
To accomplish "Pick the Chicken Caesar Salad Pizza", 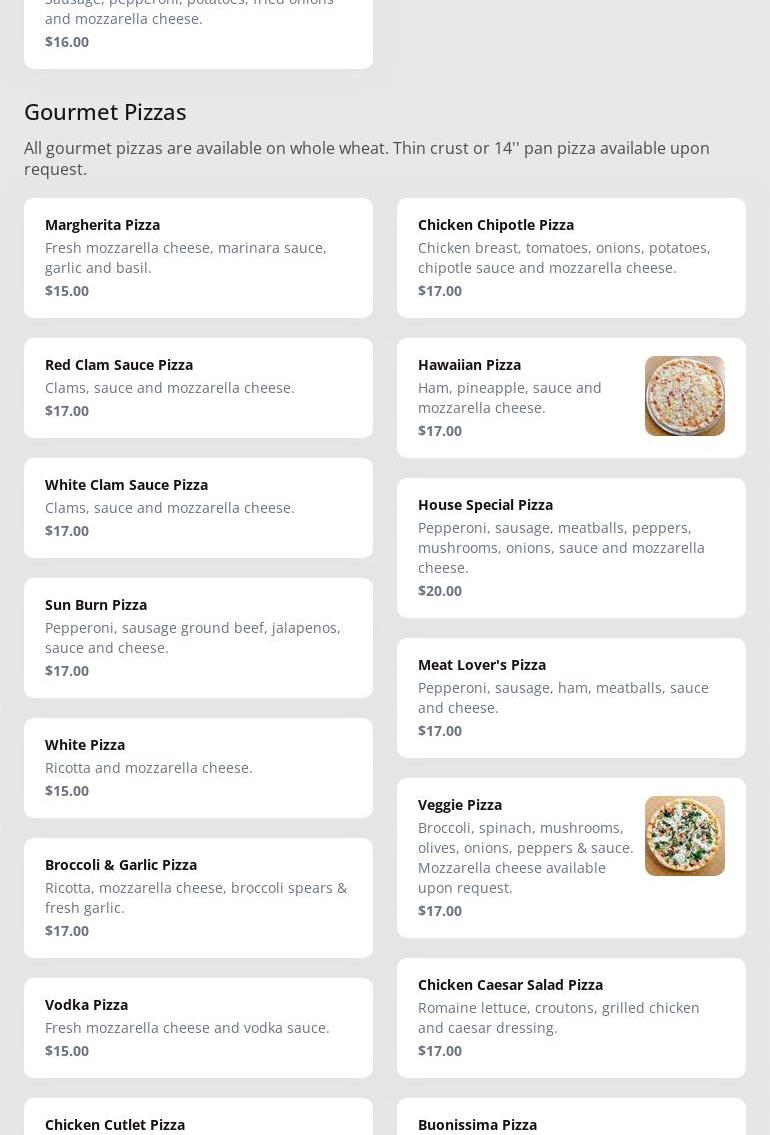I will coord(571,1018).
